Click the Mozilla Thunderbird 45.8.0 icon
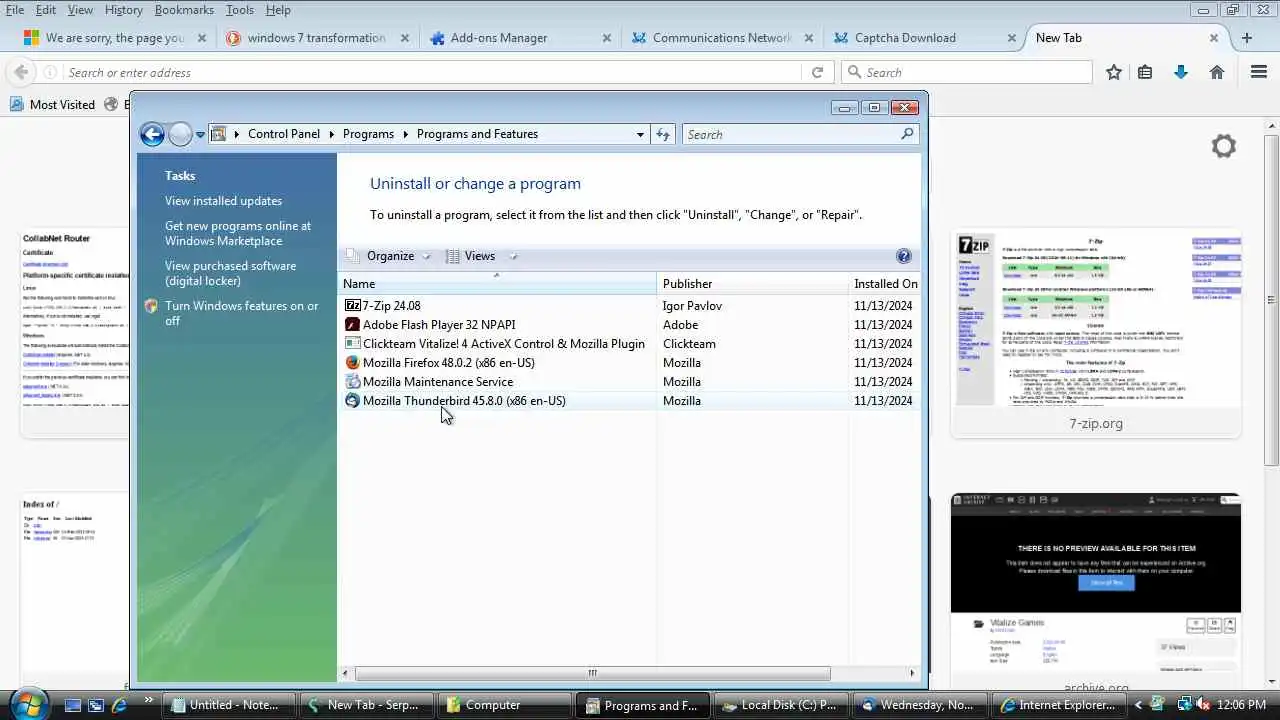 click(x=352, y=400)
